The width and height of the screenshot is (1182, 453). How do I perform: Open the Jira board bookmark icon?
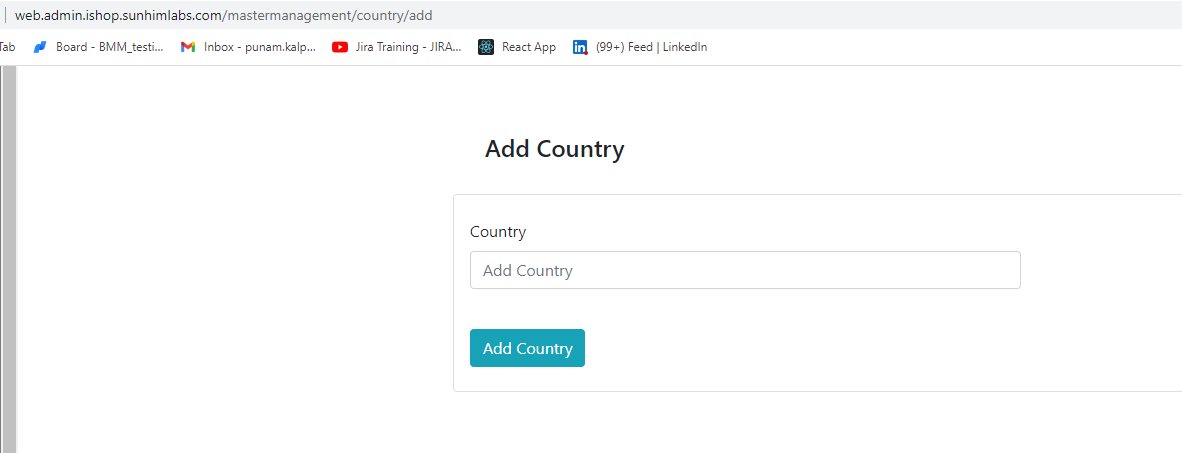pyautogui.click(x=41, y=47)
